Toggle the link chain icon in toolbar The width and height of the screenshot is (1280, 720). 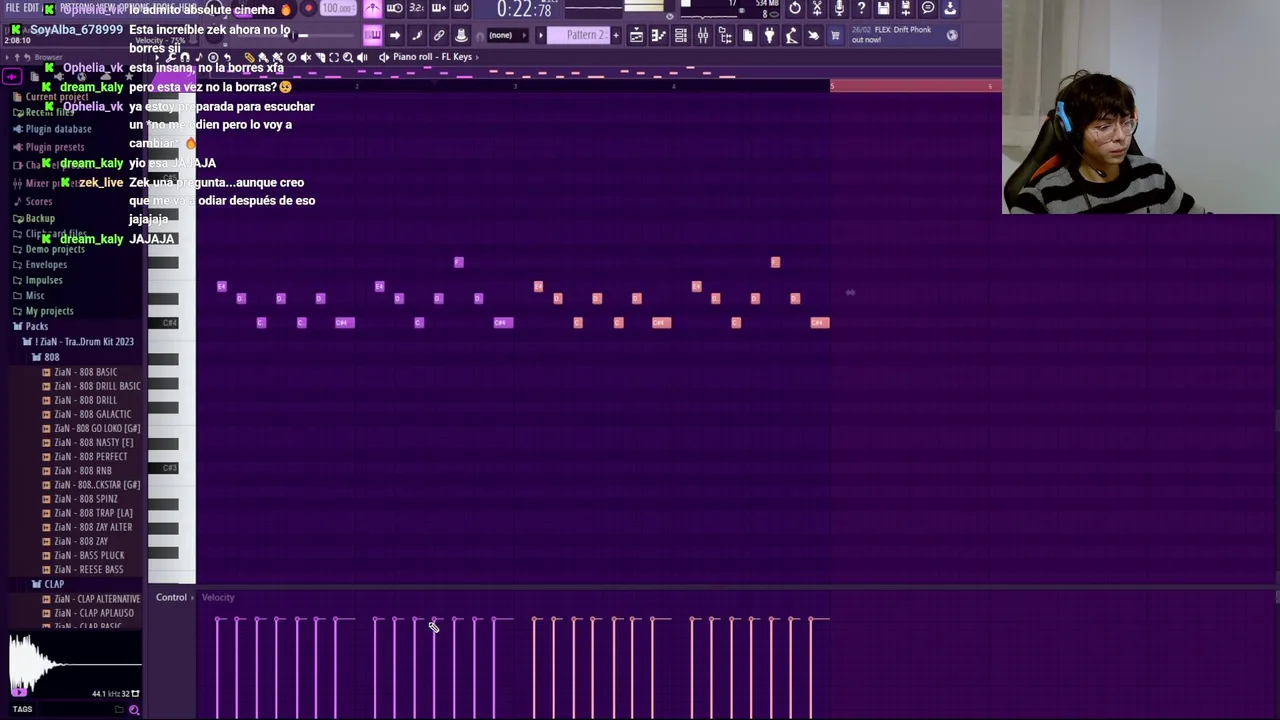click(x=438, y=35)
